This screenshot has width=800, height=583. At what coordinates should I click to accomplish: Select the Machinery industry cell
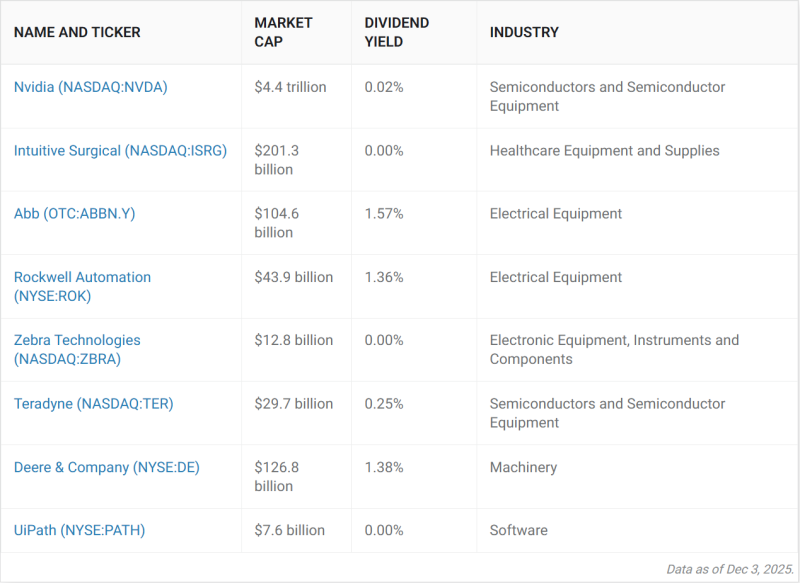coord(523,467)
